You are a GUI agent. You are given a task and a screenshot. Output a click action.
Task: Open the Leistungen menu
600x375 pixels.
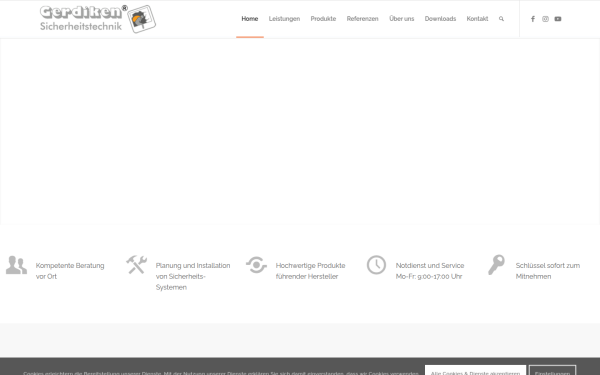[284, 19]
